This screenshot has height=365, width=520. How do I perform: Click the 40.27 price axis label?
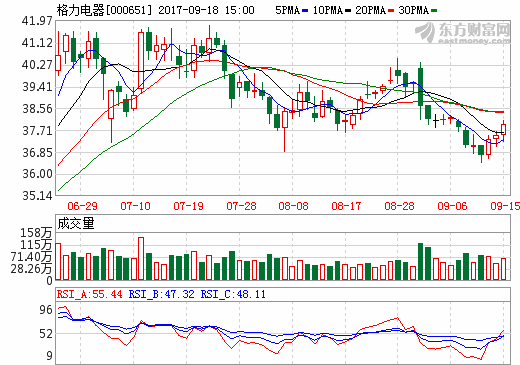(x=37, y=65)
